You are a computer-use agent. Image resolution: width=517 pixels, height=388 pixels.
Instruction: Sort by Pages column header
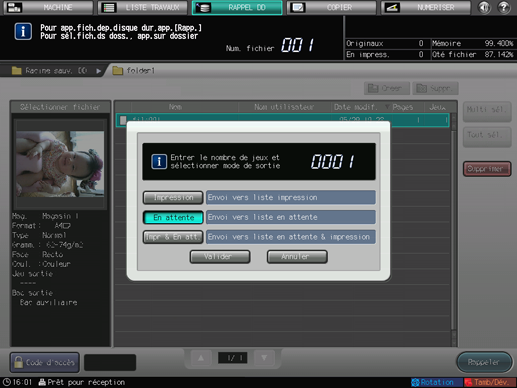click(x=403, y=107)
